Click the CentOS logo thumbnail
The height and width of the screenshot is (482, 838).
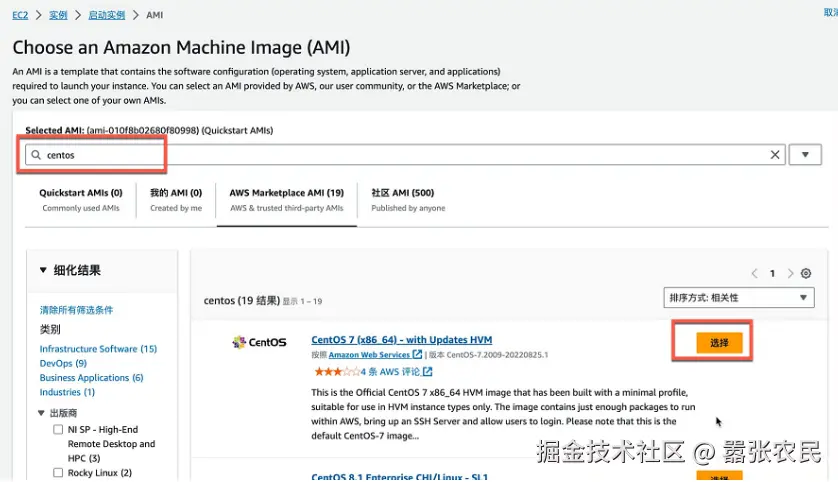pos(259,342)
